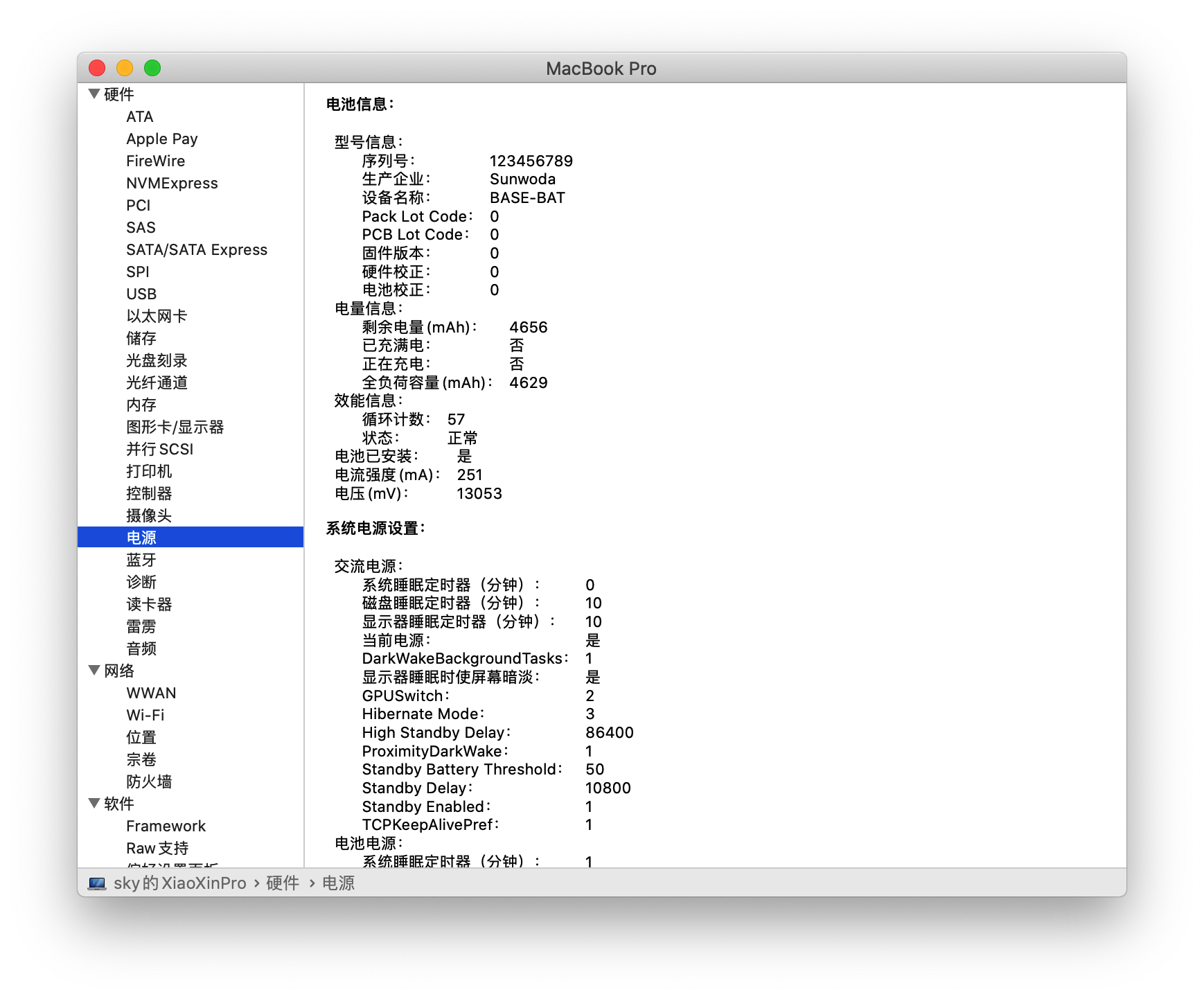Select the 网络 category header
This screenshot has width=1204, height=999.
(x=119, y=671)
